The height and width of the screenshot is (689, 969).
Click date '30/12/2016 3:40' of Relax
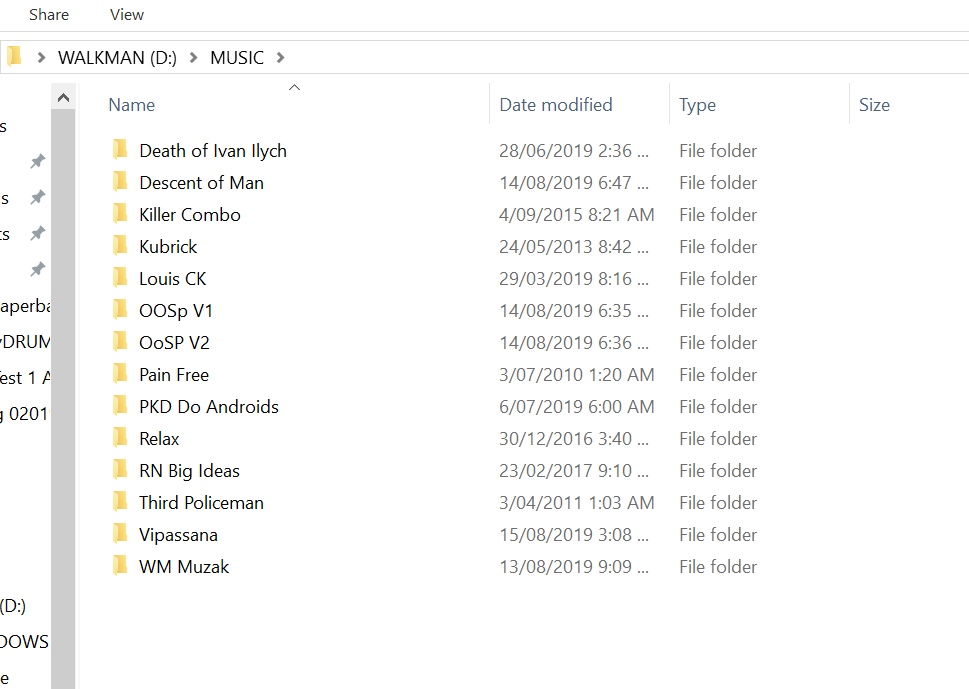coord(574,439)
